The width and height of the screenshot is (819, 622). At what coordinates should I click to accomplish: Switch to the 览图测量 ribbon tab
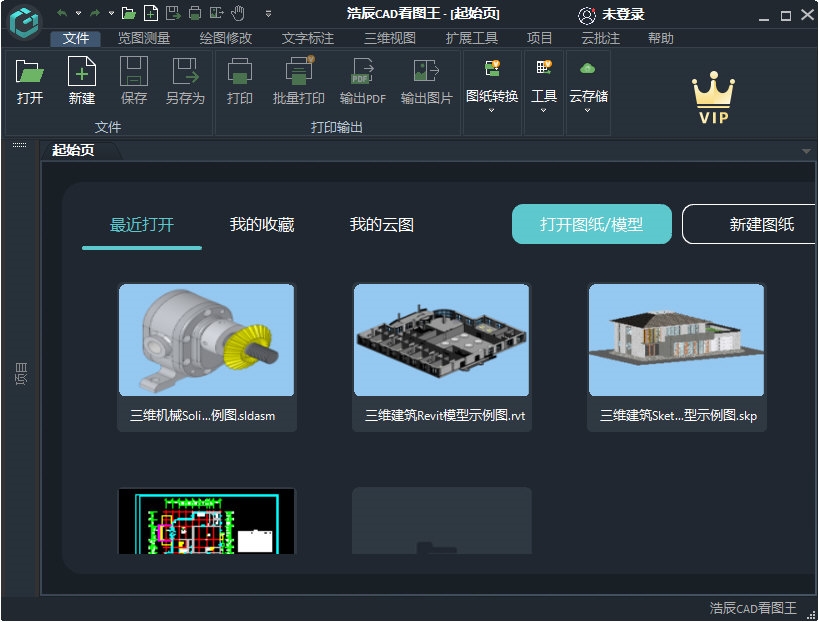144,38
